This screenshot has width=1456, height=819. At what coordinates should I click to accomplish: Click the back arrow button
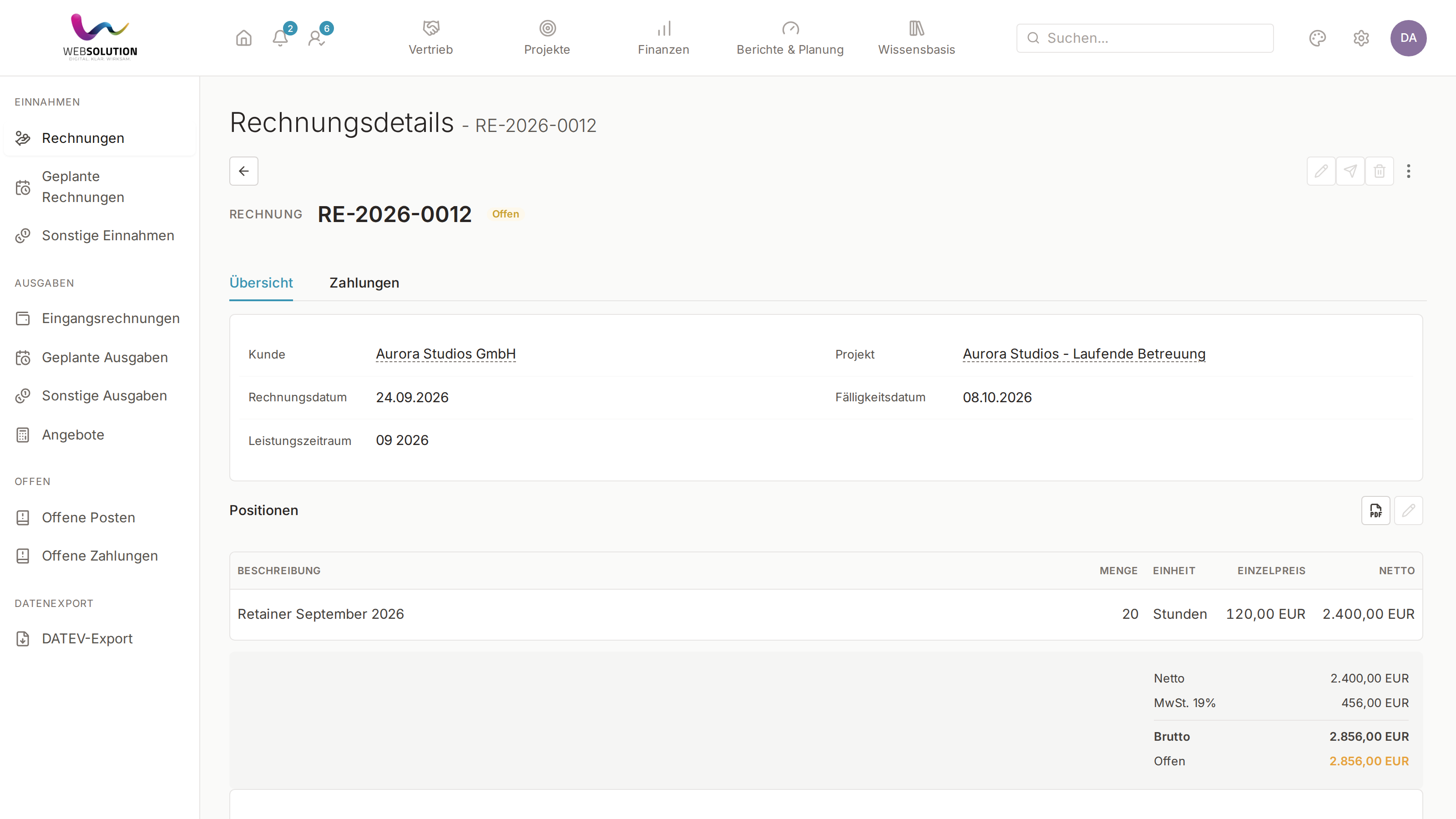click(243, 171)
